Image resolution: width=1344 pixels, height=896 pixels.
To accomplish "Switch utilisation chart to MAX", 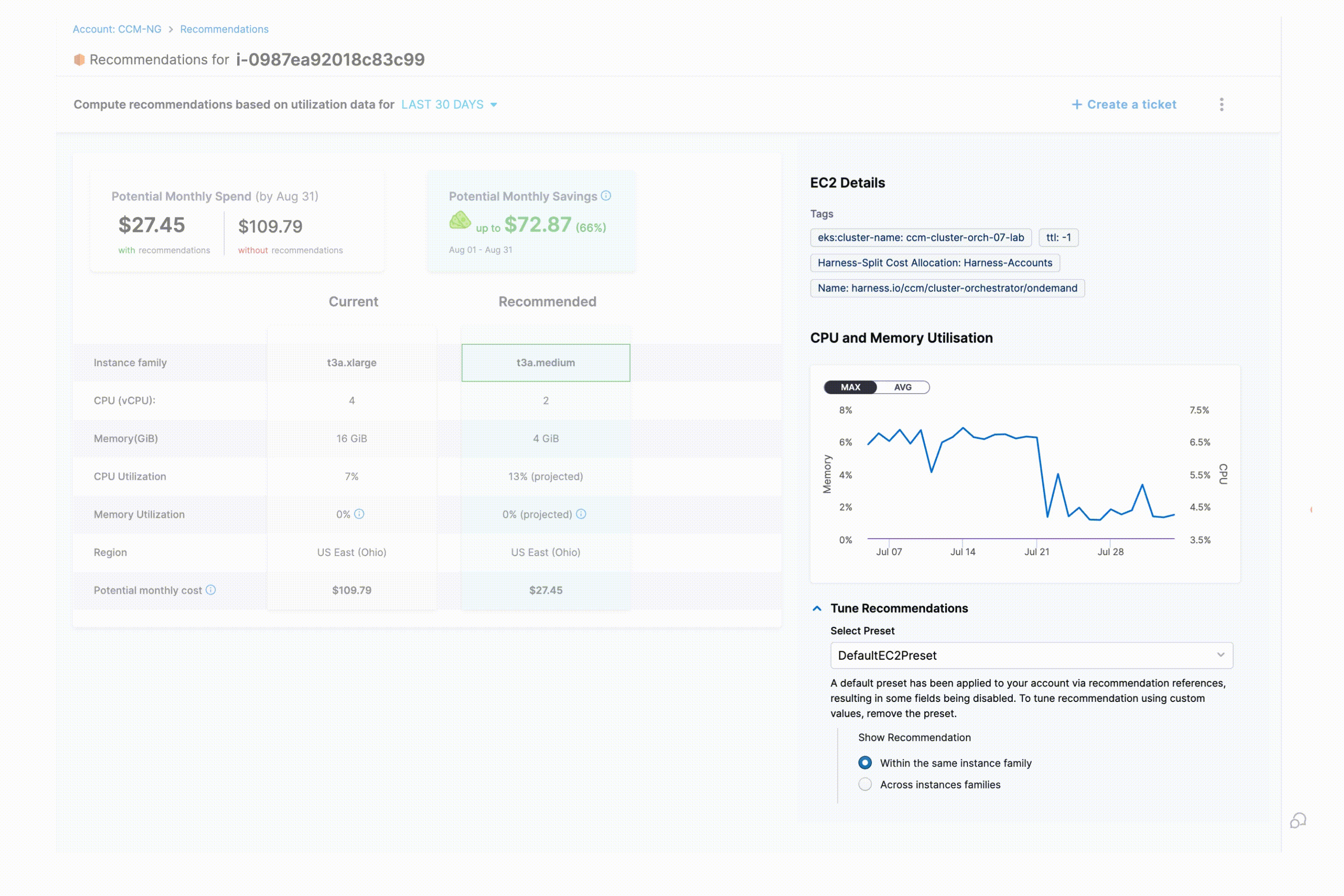I will [x=850, y=387].
